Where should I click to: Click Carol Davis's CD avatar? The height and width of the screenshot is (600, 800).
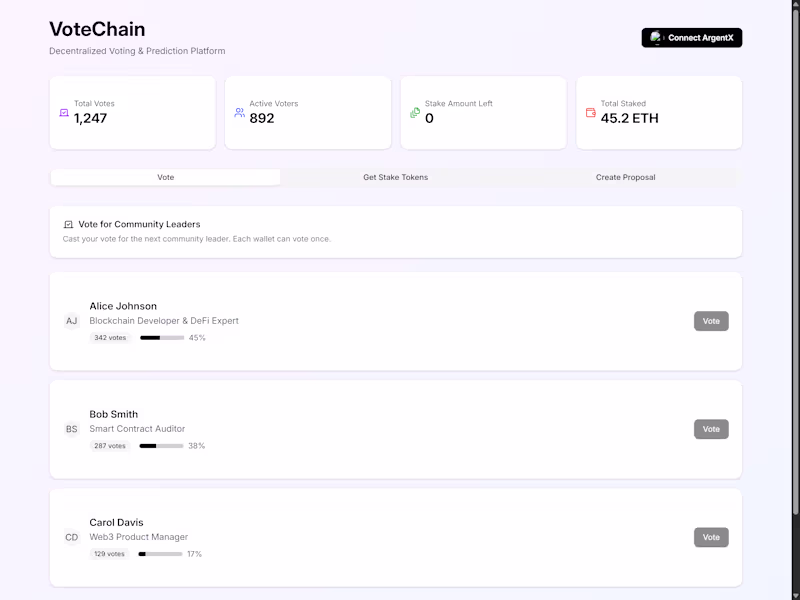71,537
